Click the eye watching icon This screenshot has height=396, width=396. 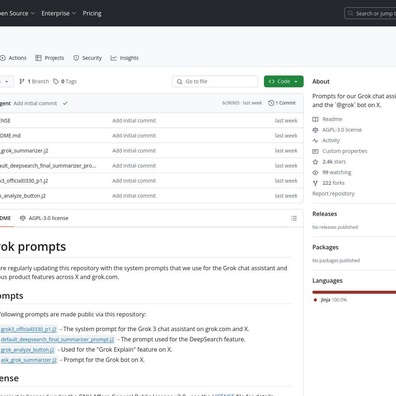tap(315, 172)
